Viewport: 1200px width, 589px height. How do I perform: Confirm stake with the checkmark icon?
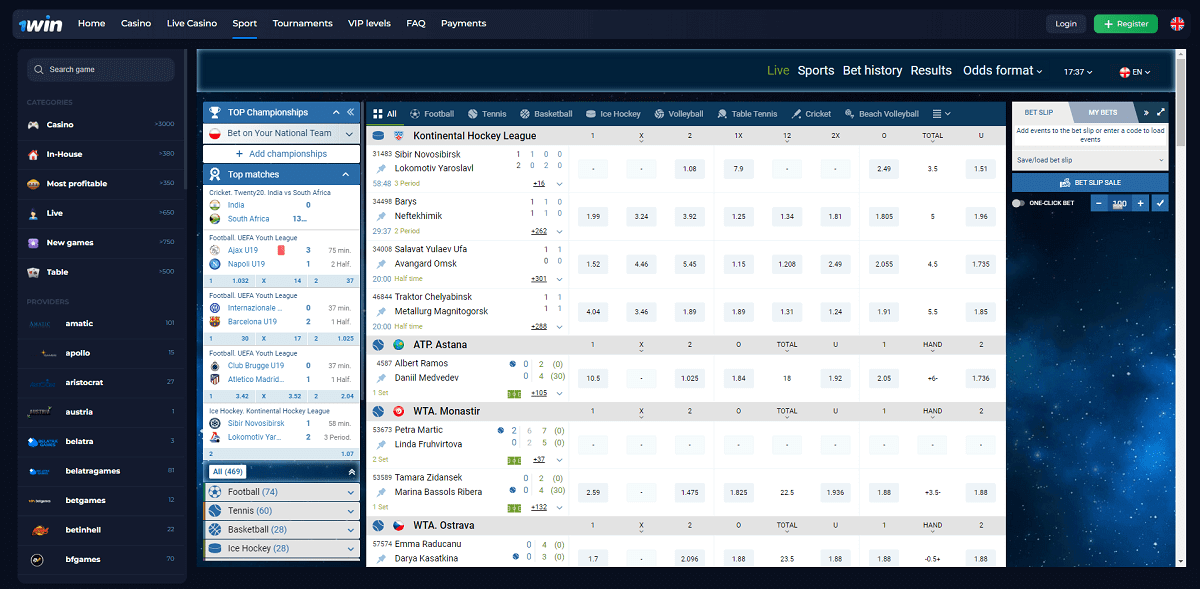[x=1159, y=203]
